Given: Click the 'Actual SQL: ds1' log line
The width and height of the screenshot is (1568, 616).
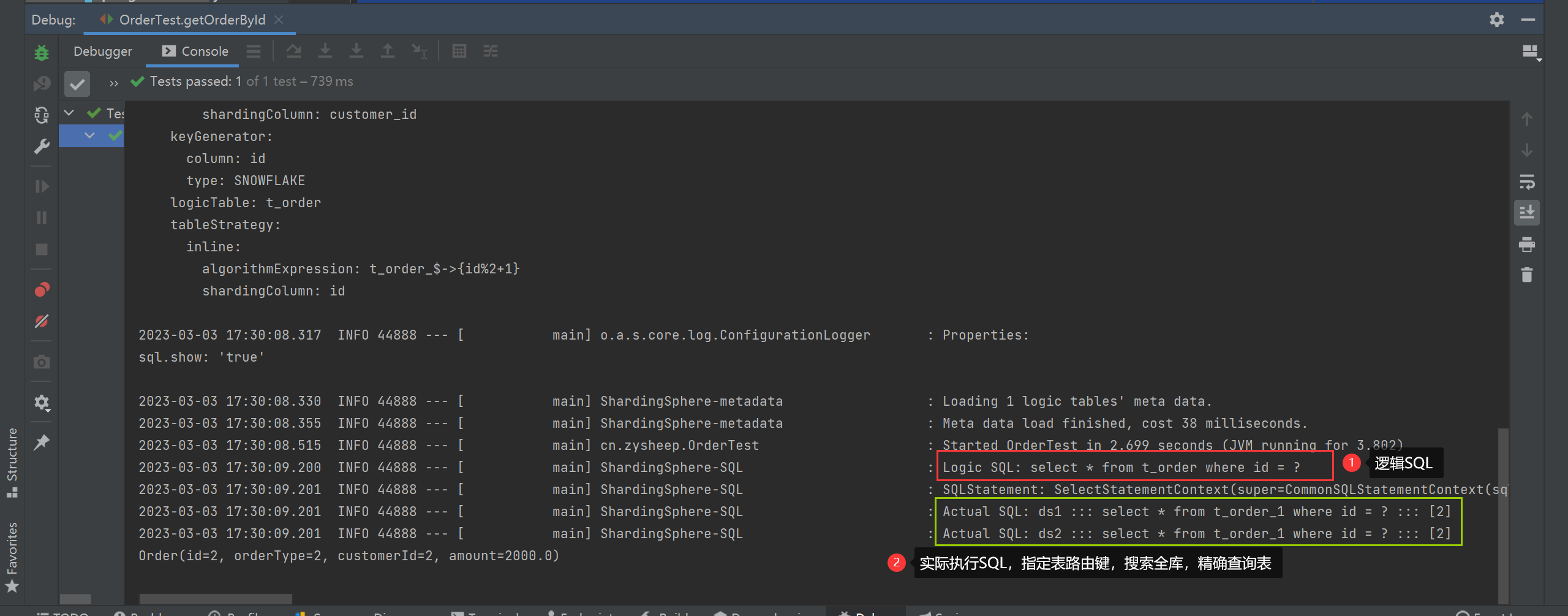Looking at the screenshot, I should tap(1197, 512).
